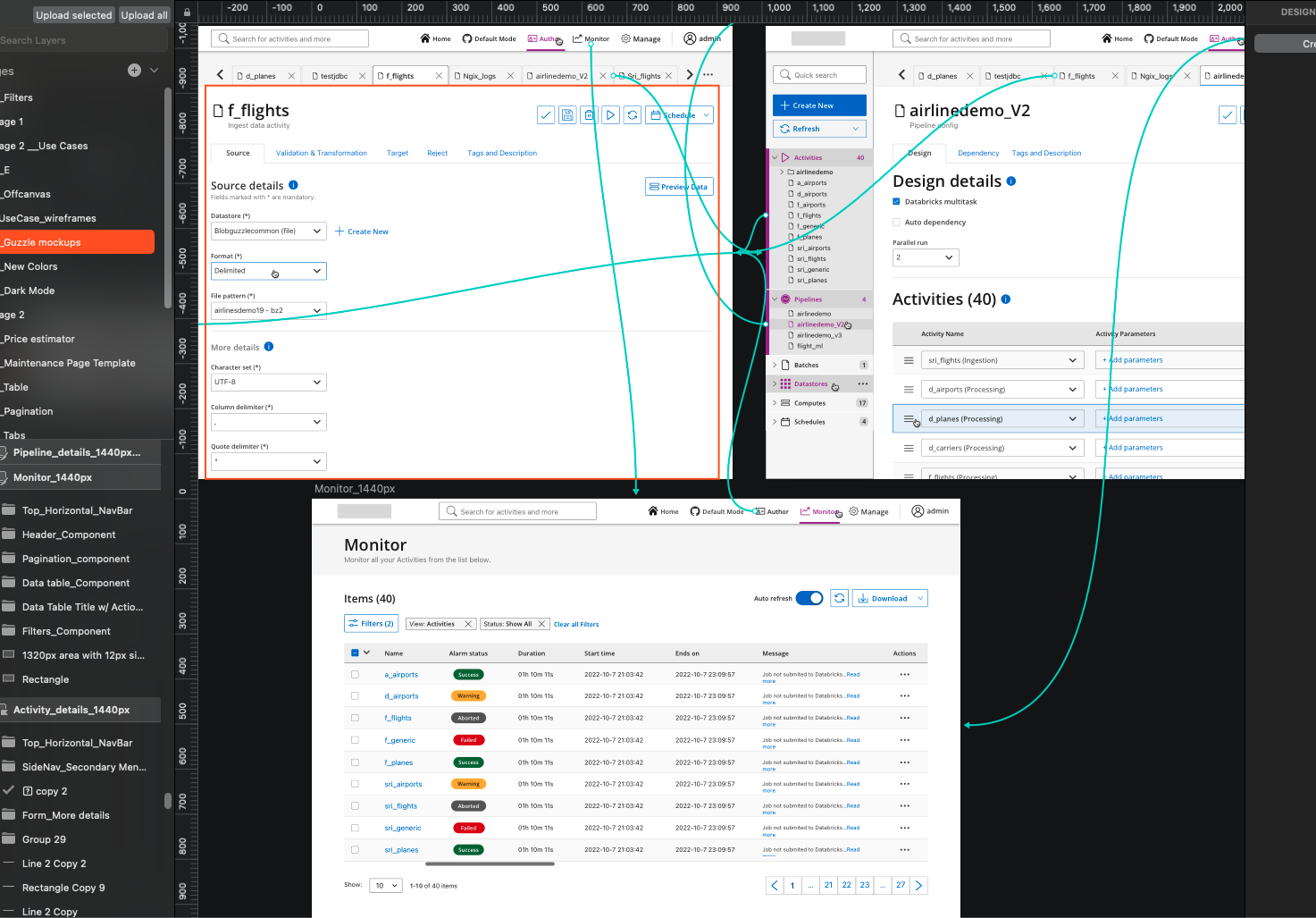Click the ruler lock icon

tap(187, 13)
